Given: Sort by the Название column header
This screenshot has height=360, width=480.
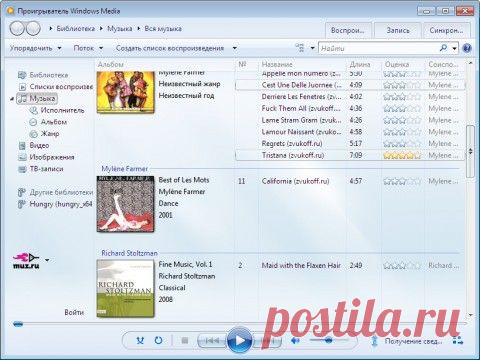Looking at the screenshot, I should 277,64.
